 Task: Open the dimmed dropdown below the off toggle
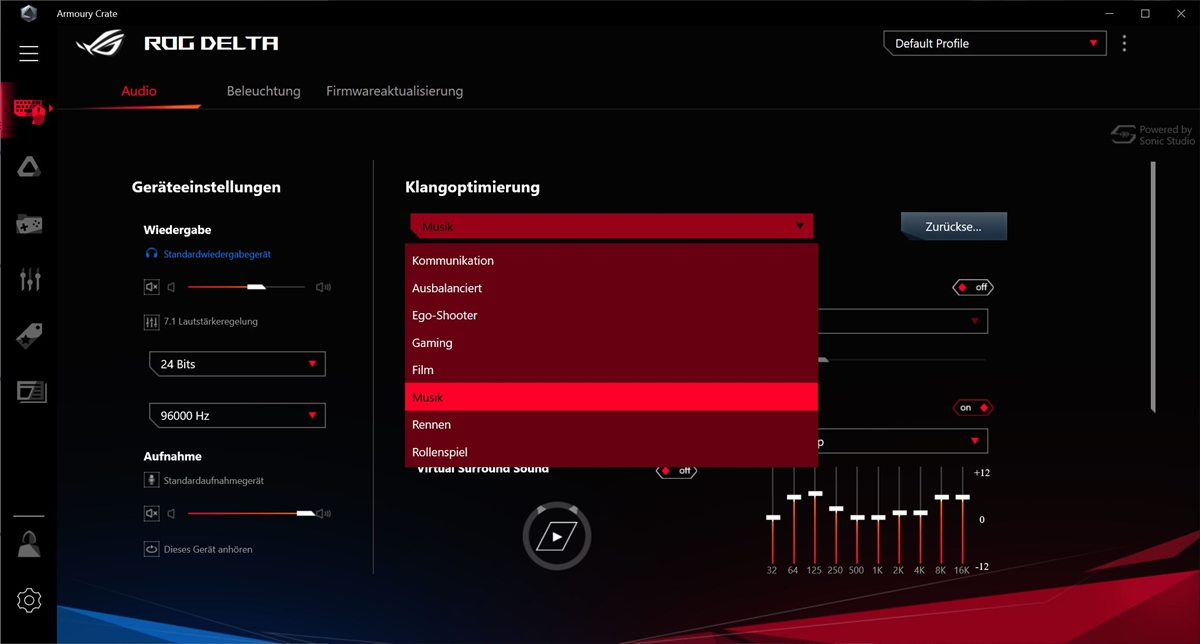903,321
